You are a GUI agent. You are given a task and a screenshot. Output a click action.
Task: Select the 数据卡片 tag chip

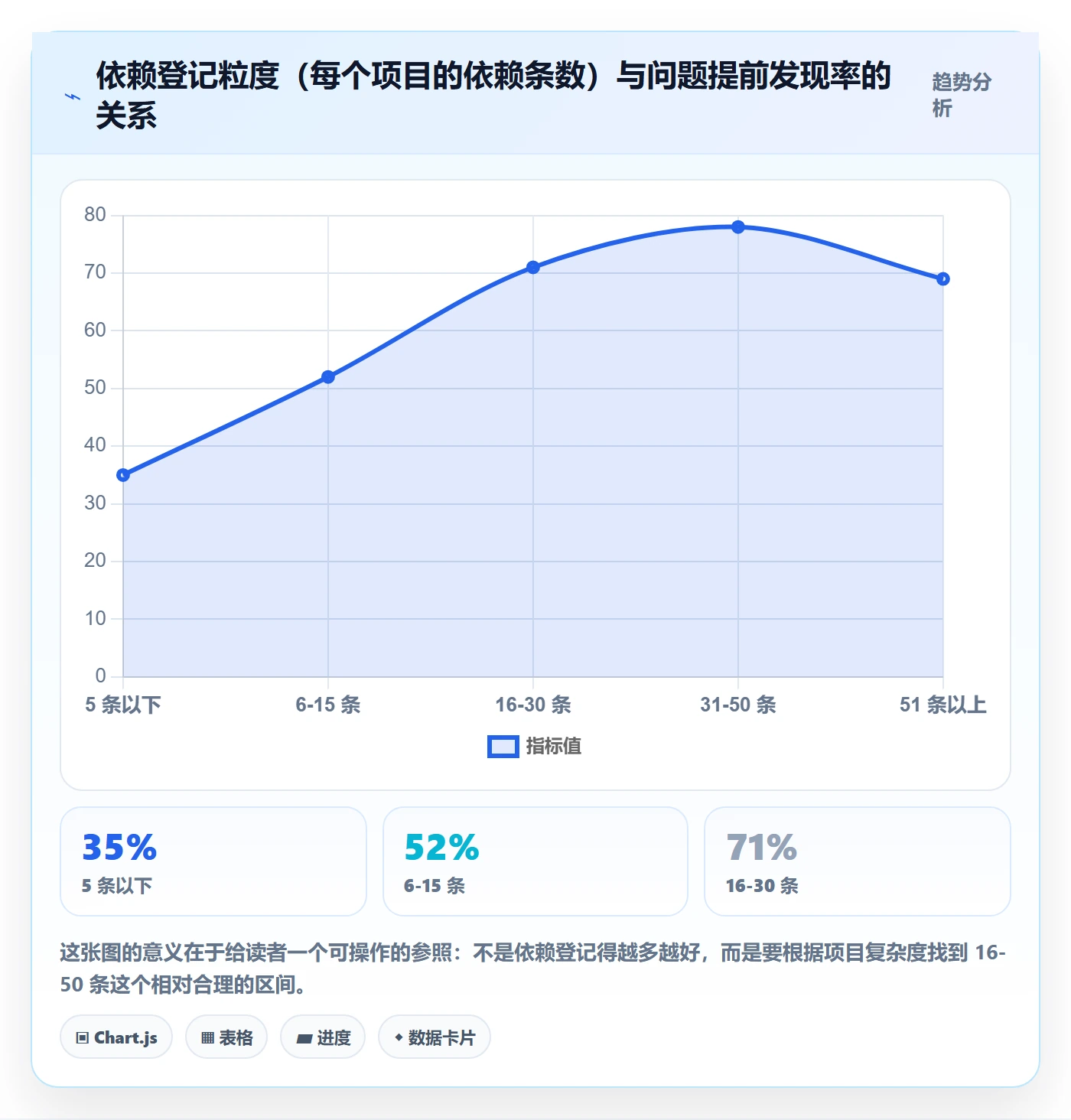[435, 1037]
